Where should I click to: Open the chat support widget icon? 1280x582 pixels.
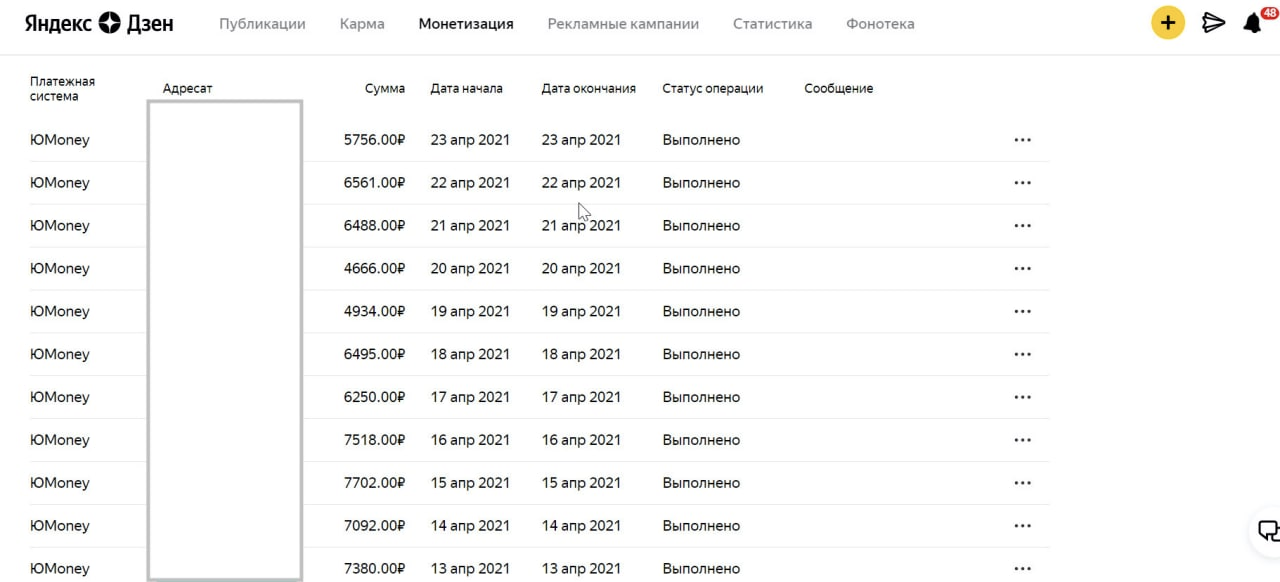(x=1268, y=531)
